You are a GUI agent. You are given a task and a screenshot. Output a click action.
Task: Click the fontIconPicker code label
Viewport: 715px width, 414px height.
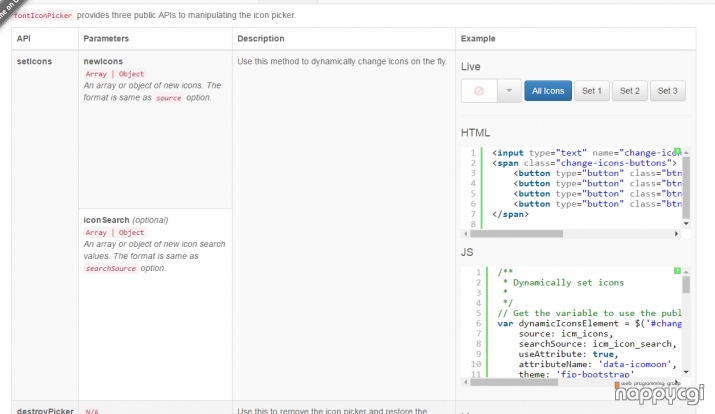click(x=43, y=16)
